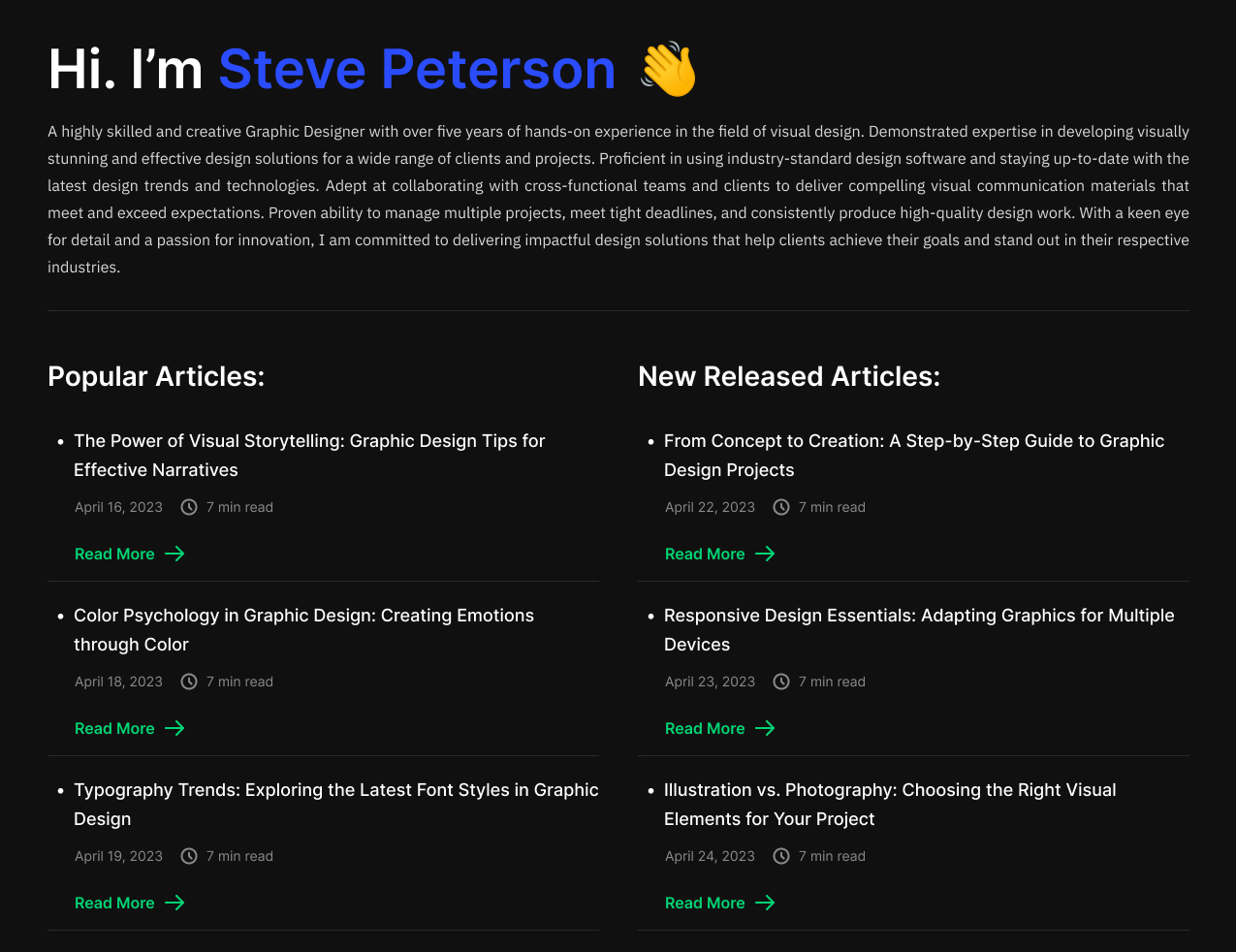Click green arrow under Color Psychology article

tap(174, 728)
